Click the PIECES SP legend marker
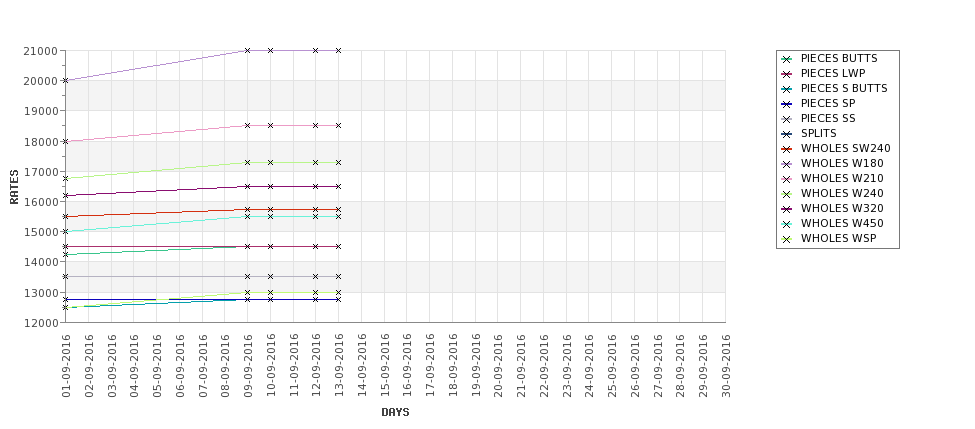This screenshot has height=429, width=975. pyautogui.click(x=787, y=104)
